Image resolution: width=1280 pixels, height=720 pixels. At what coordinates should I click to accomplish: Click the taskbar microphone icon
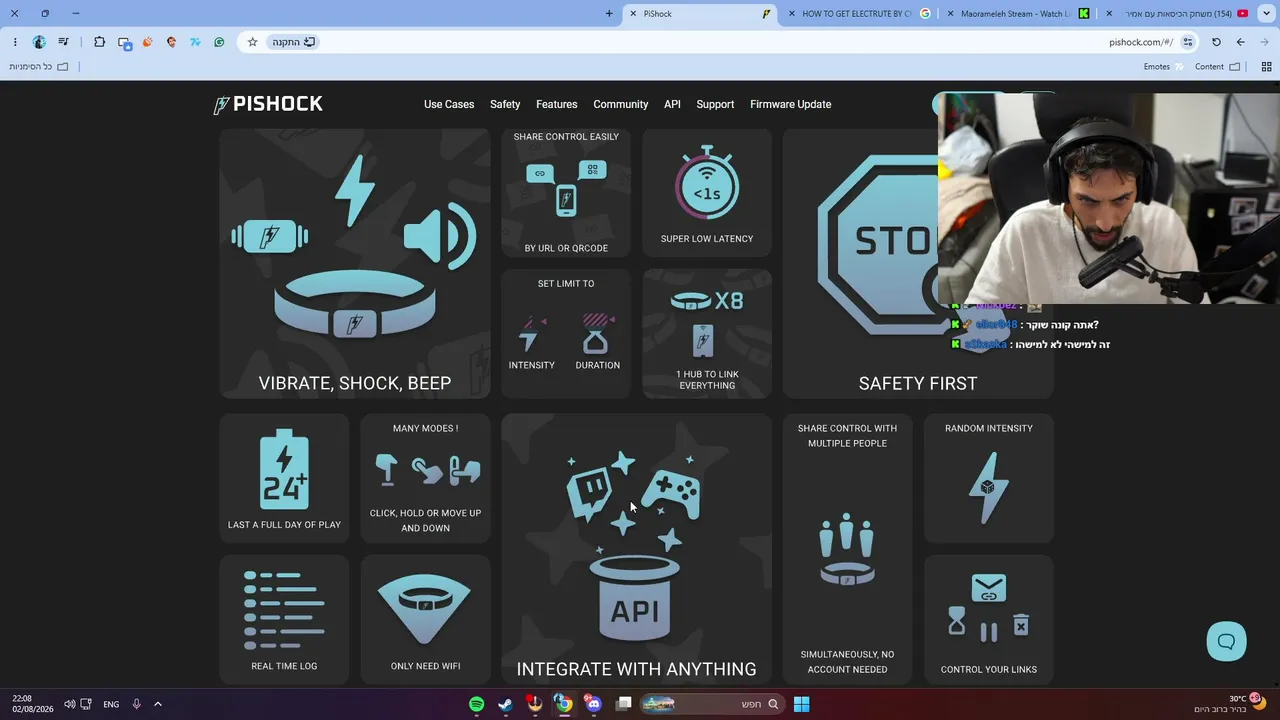click(136, 704)
